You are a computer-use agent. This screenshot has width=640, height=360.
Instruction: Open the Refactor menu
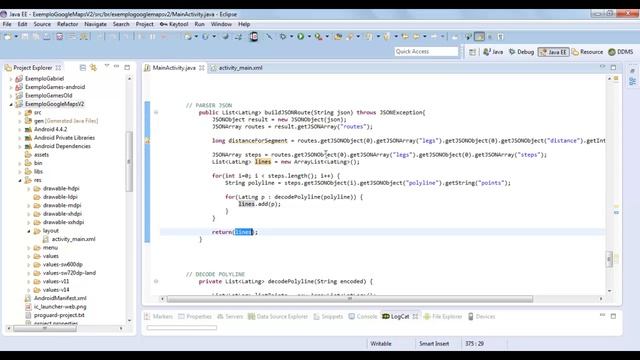click(67, 24)
